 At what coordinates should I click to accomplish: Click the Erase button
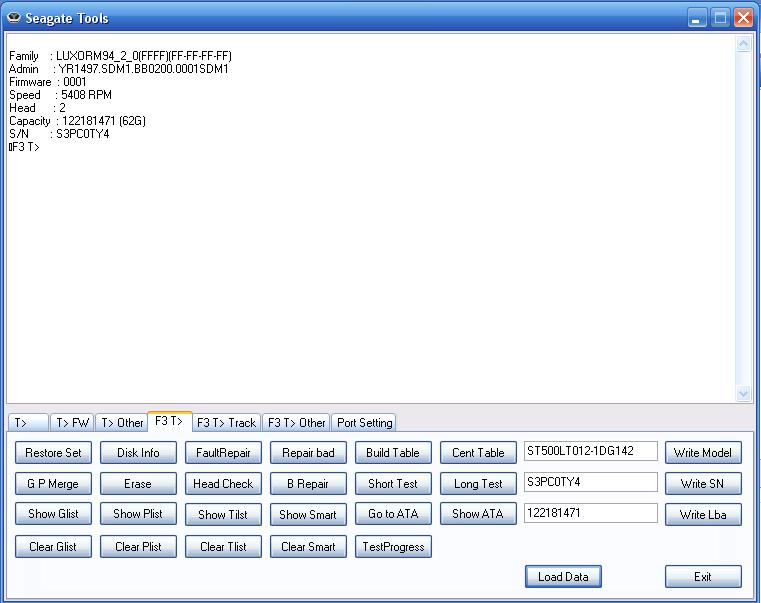tap(138, 484)
